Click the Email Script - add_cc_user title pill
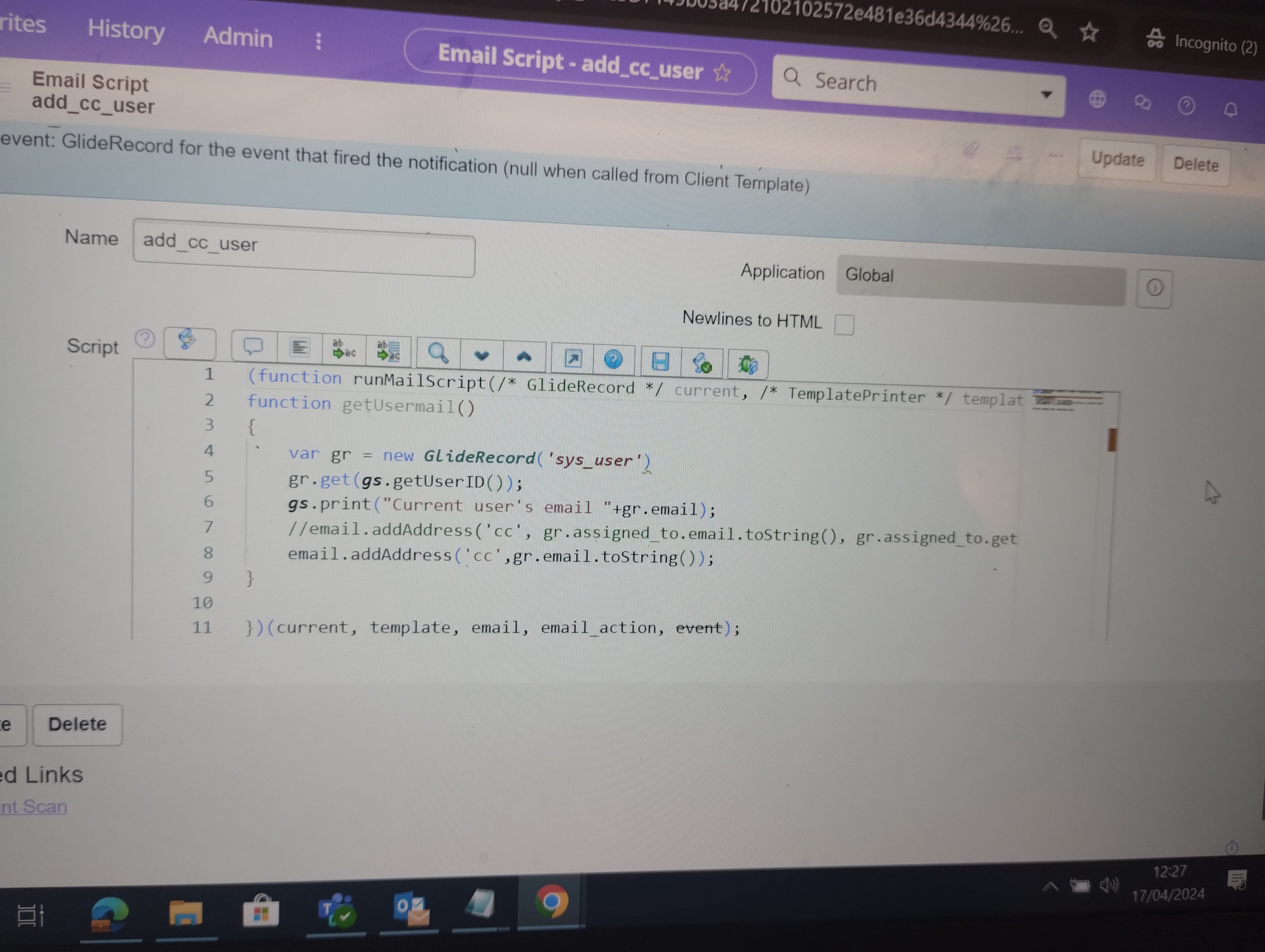Screen dimensions: 1265x952 point(580,62)
